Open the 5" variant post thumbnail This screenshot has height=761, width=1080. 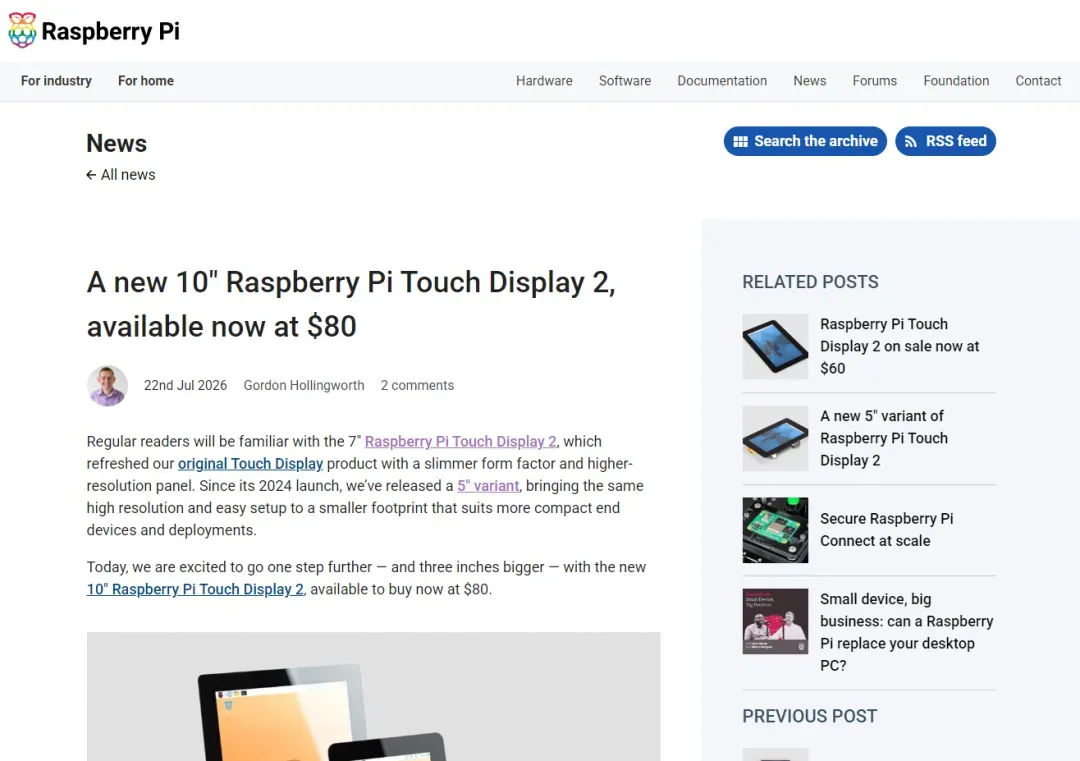775,439
